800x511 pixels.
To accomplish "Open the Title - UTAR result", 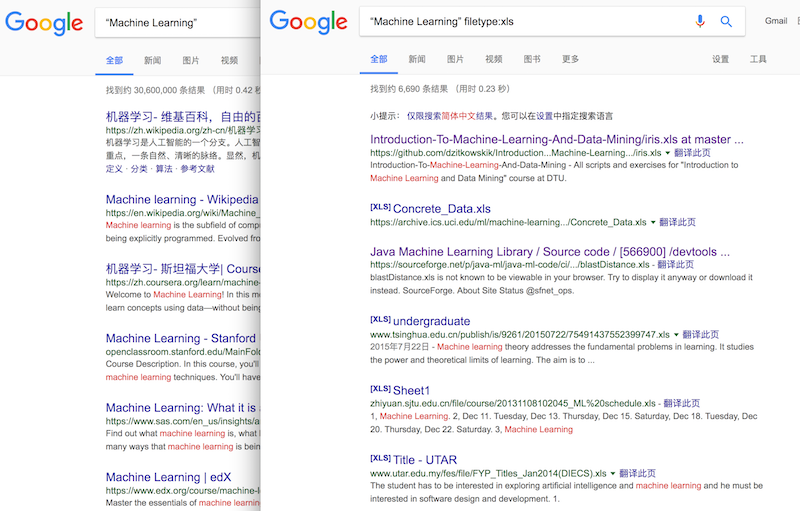I will 425,460.
